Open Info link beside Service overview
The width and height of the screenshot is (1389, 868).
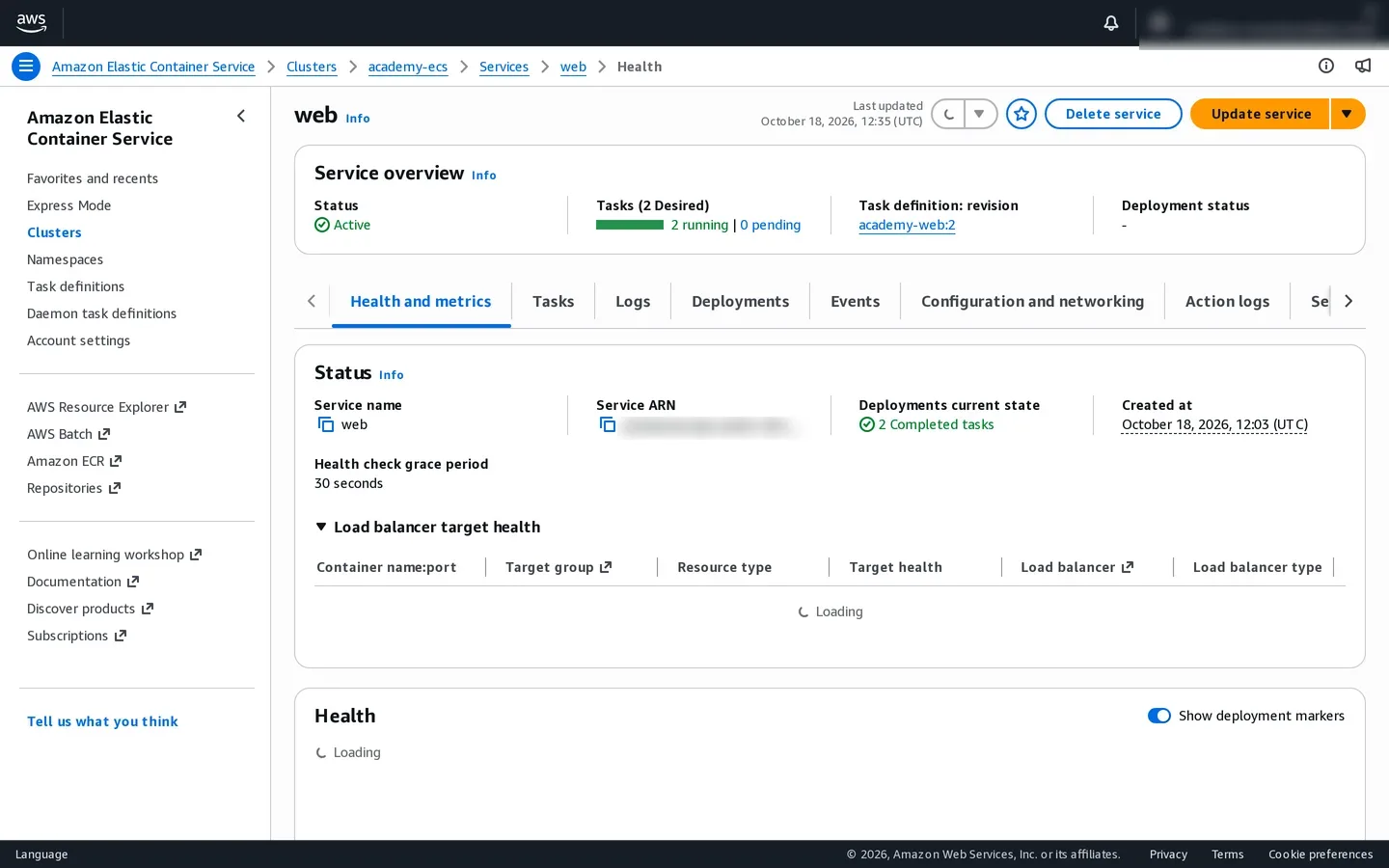click(x=483, y=176)
